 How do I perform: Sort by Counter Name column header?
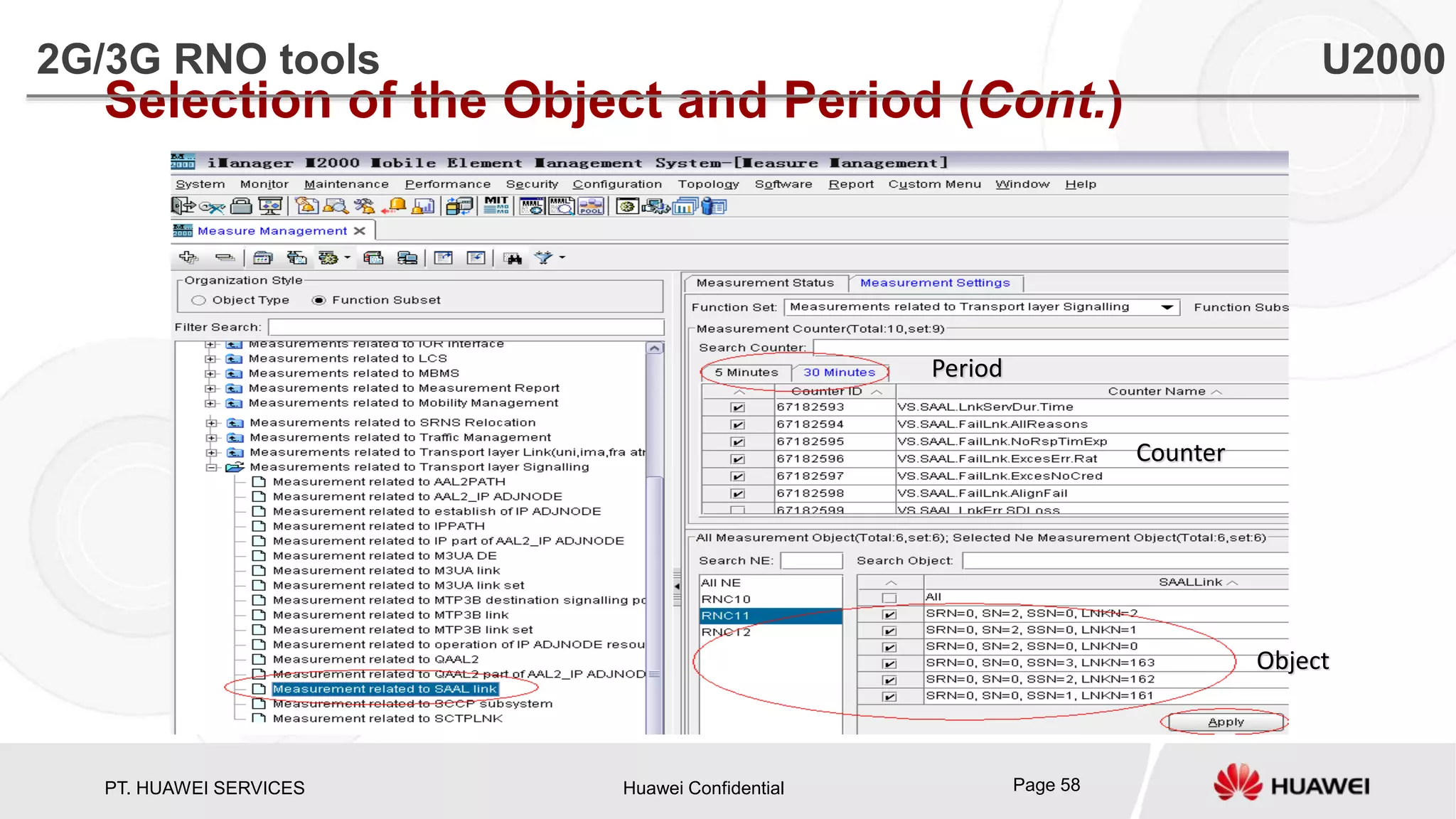click(x=1092, y=392)
